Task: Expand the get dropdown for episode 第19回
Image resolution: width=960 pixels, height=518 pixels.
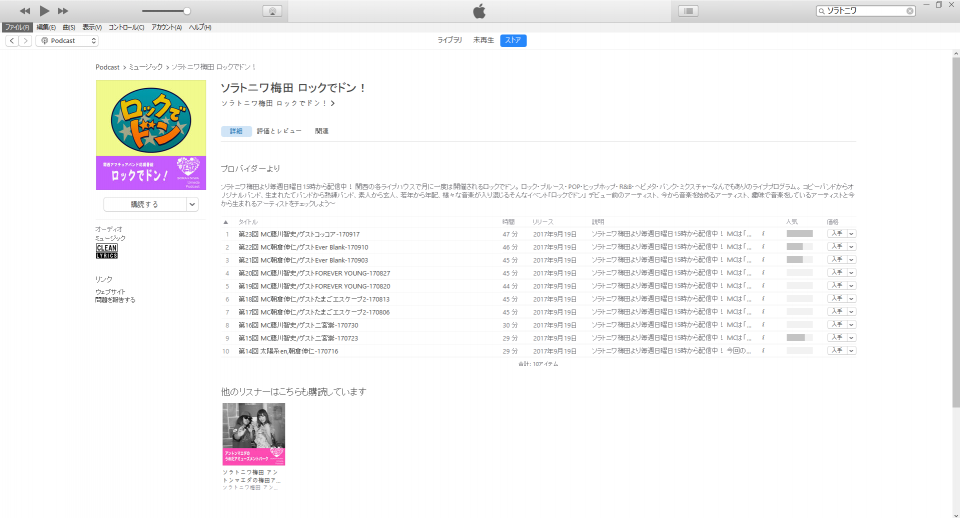Action: (x=851, y=286)
